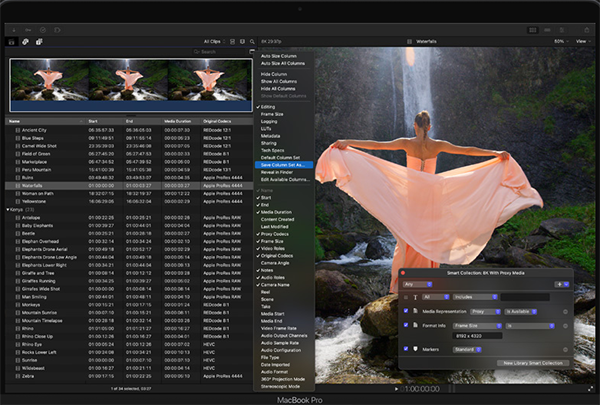This screenshot has width=600, height=405.
Task: Click the Media Representation document icon
Action: (x=415, y=311)
